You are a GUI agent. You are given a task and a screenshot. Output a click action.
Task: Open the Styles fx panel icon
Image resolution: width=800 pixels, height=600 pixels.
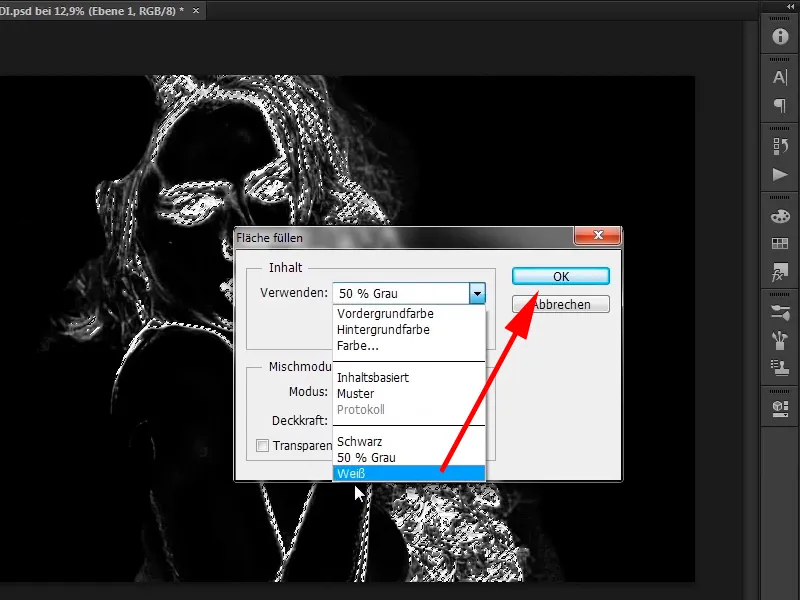780,272
